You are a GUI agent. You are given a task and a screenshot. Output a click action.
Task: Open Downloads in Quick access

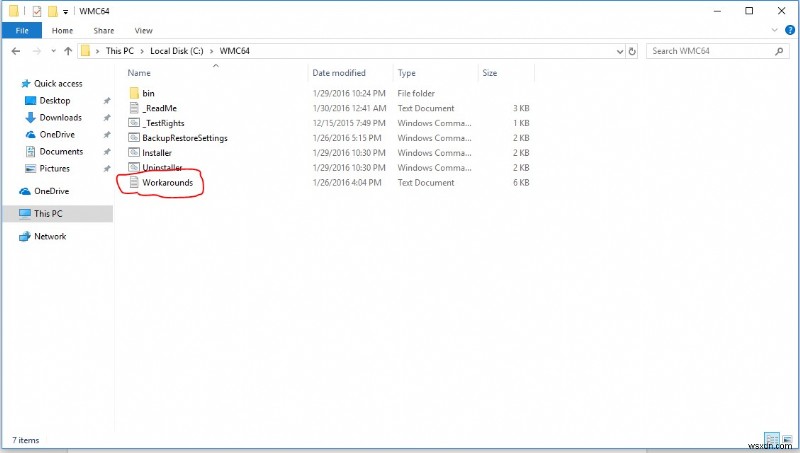click(60, 117)
